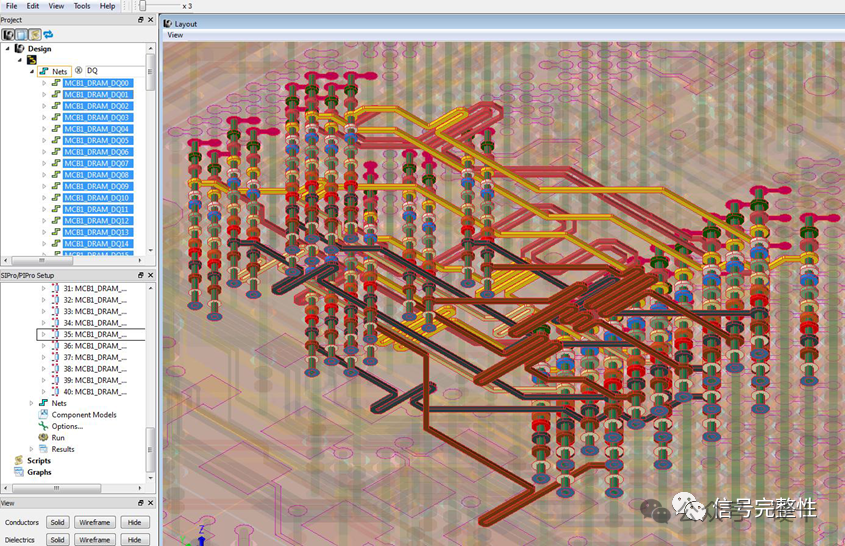Viewport: 845px width, 546px height.
Task: Click the scripts Project toolbar icon
Action: 34,34
